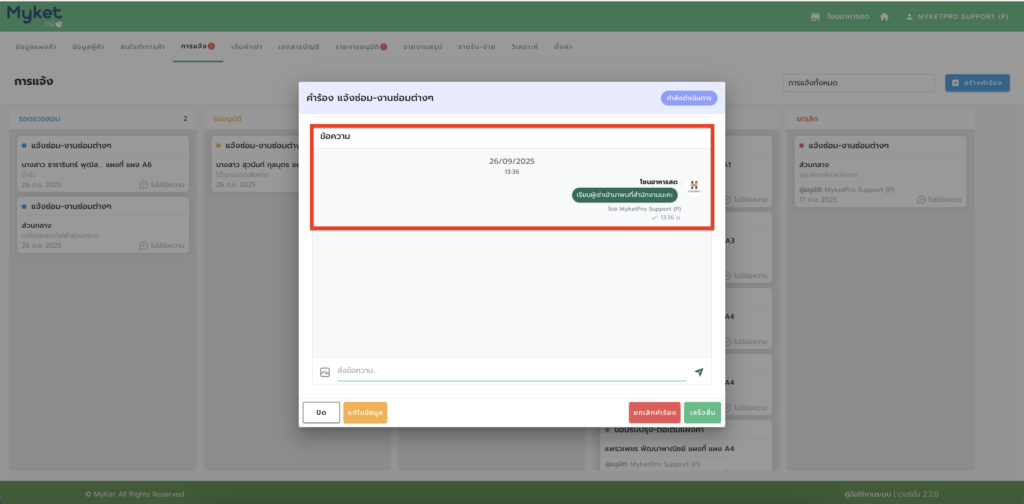
Task: Open the รายการอนุมัติ tab
Action: click(362, 47)
